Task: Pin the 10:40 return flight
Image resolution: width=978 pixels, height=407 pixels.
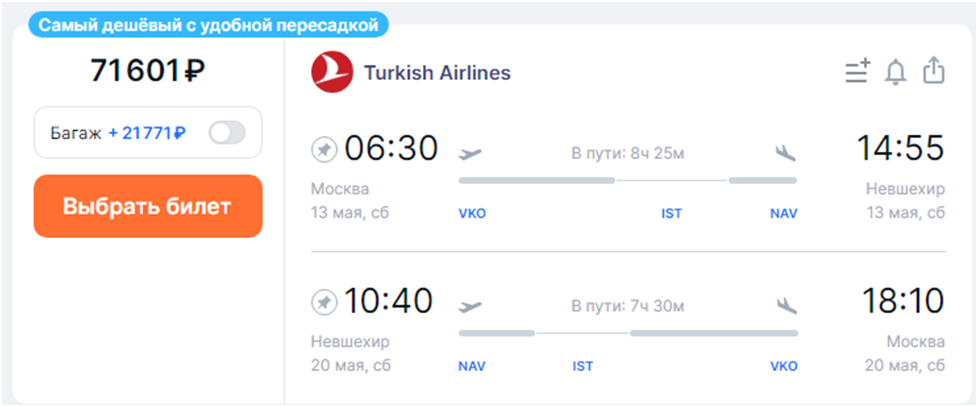Action: 325,301
